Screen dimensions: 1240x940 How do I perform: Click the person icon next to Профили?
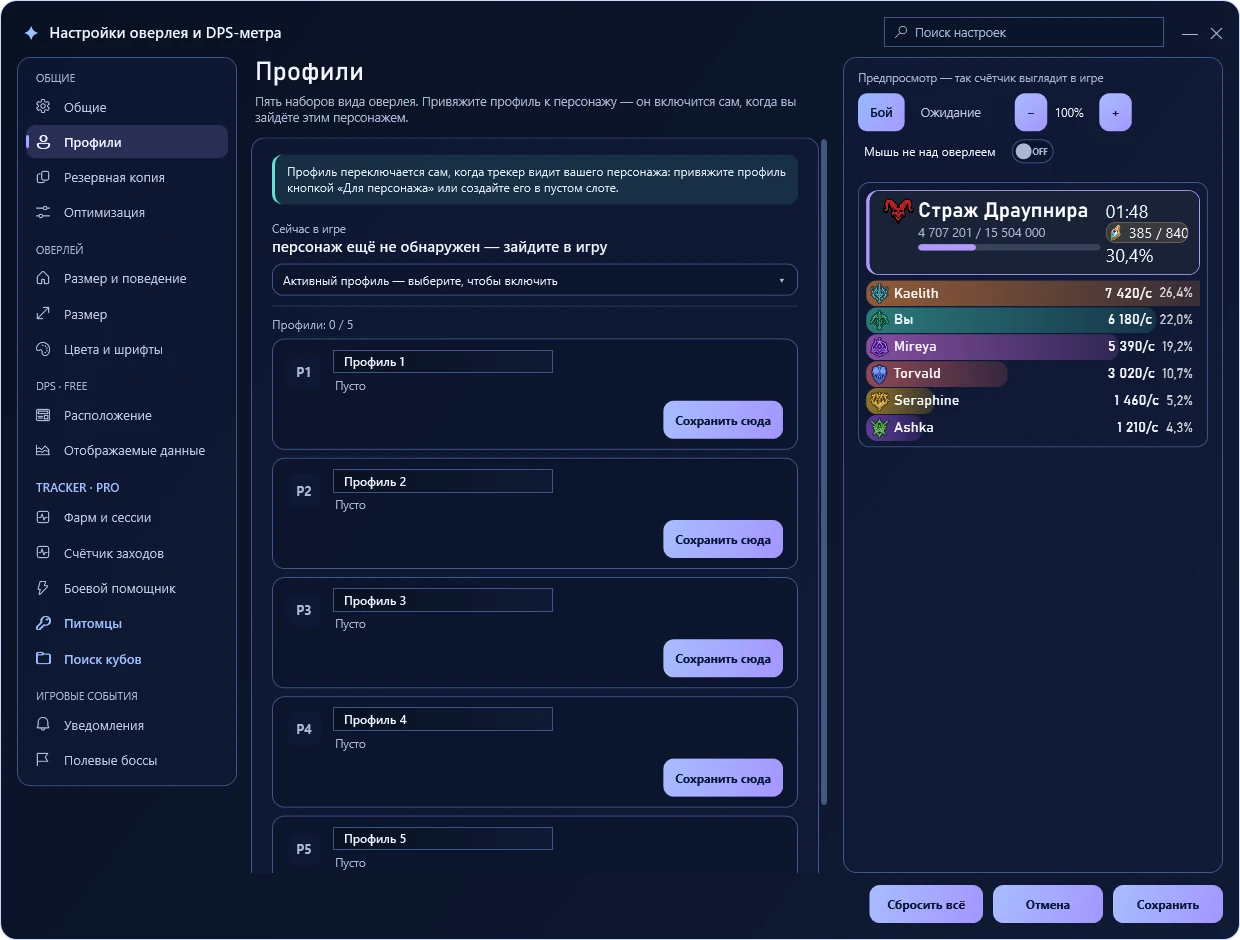click(x=43, y=142)
